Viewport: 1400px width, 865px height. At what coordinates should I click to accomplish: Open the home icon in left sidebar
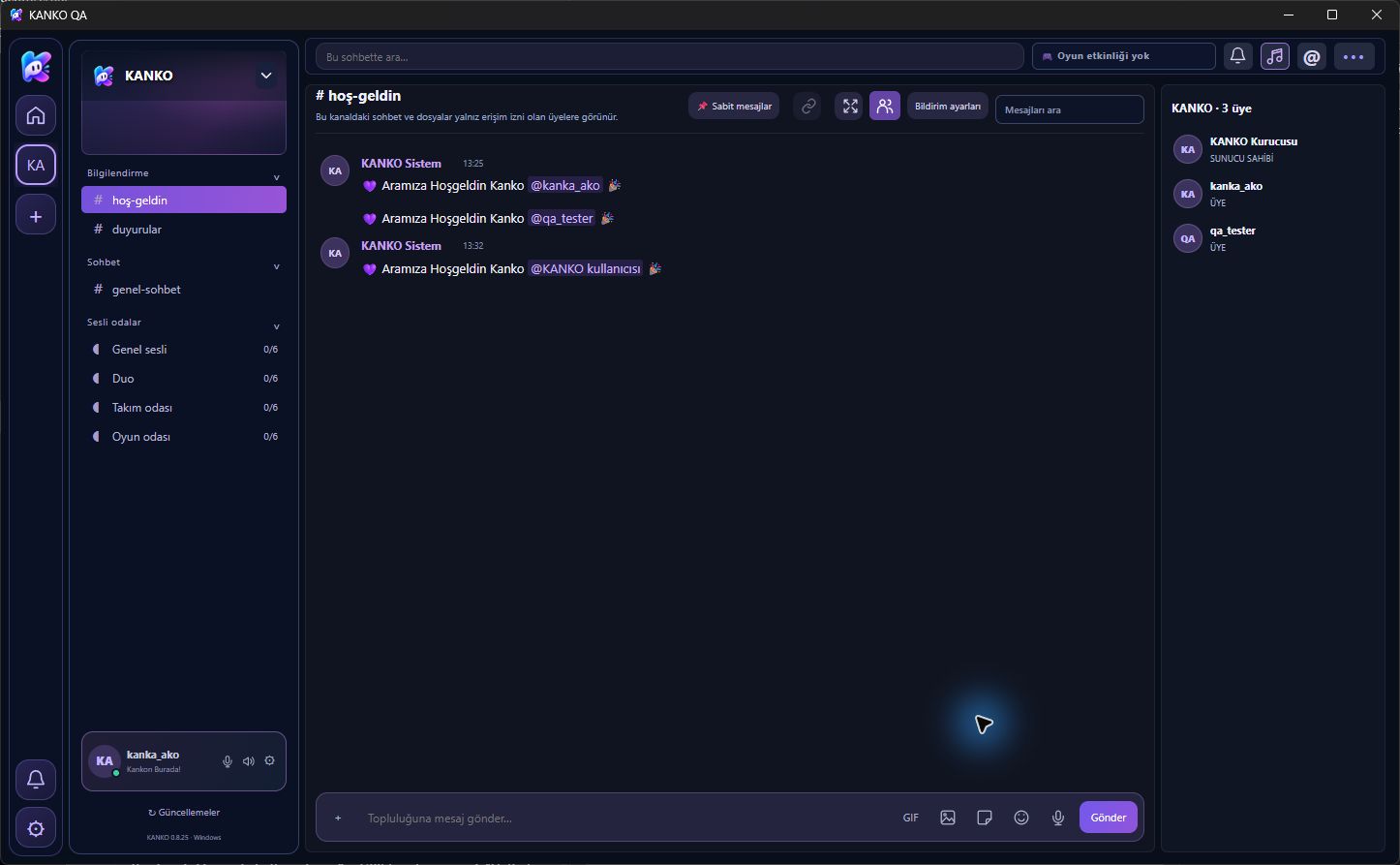pos(36,116)
